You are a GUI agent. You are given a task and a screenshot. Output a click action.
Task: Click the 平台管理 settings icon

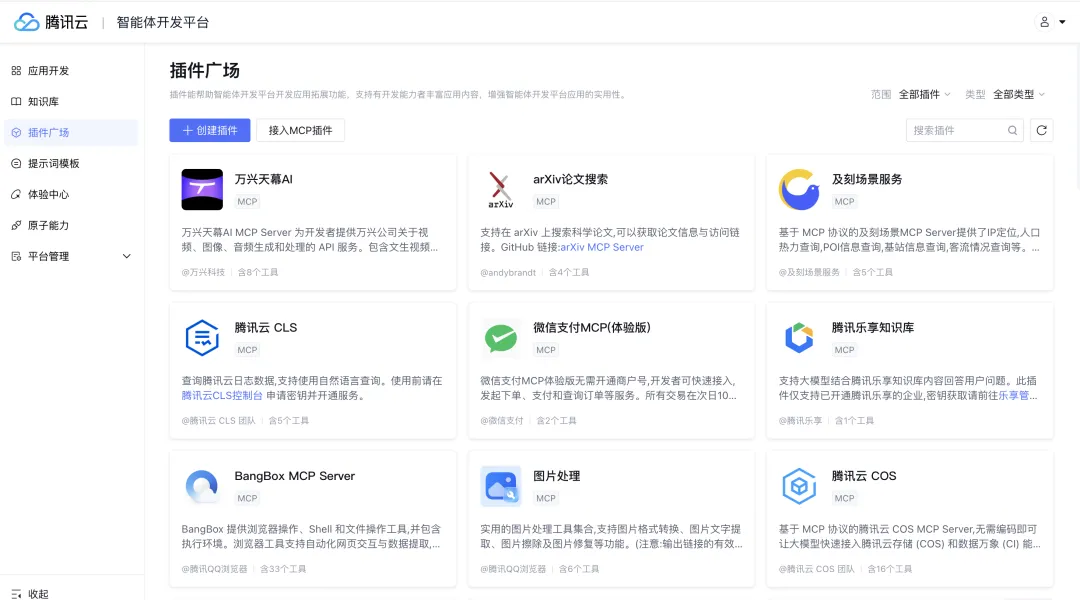[x=16, y=256]
